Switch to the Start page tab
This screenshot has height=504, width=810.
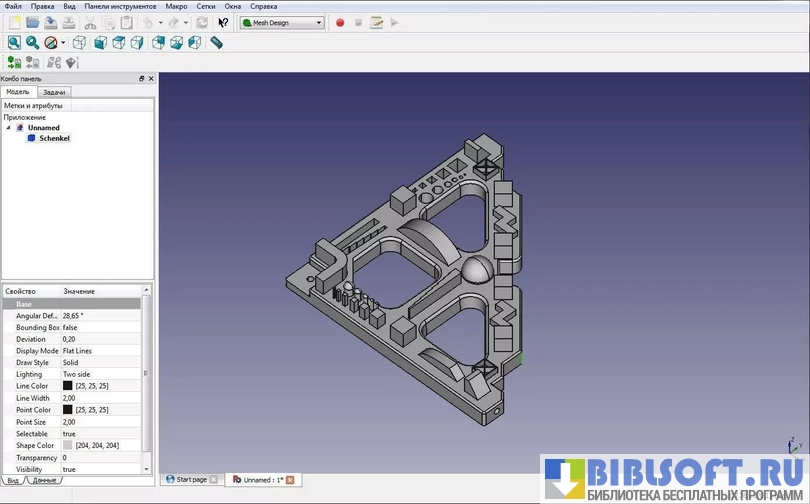click(190, 480)
